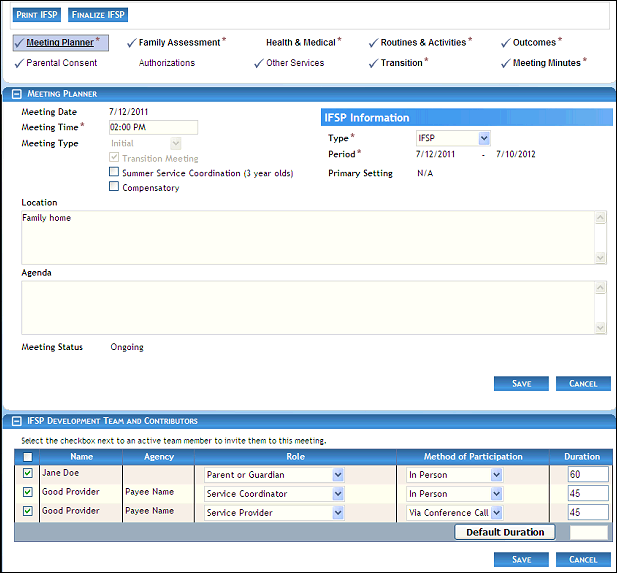Save the meeting planner details

[x=521, y=383]
